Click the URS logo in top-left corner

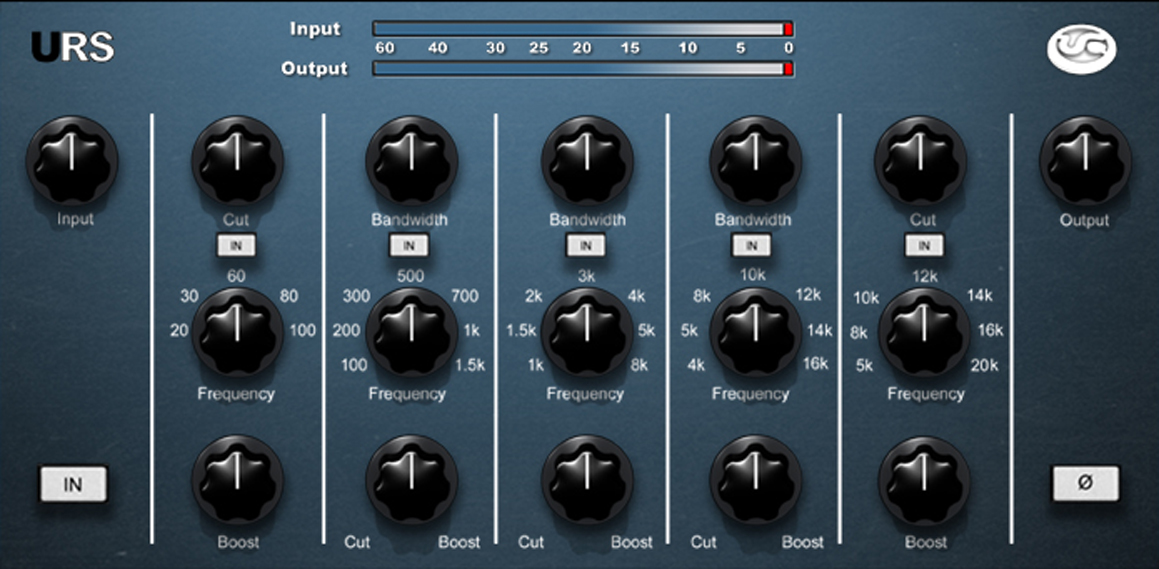click(x=73, y=47)
